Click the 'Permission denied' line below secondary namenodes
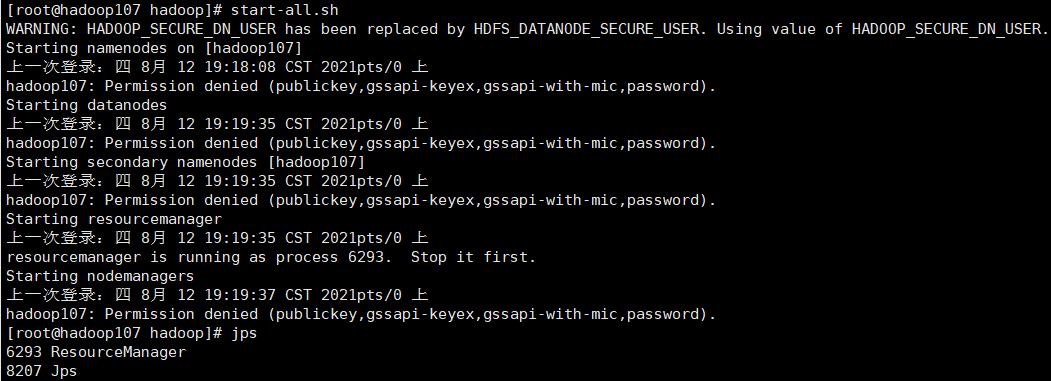Viewport: 1051px width, 381px height. [x=361, y=200]
